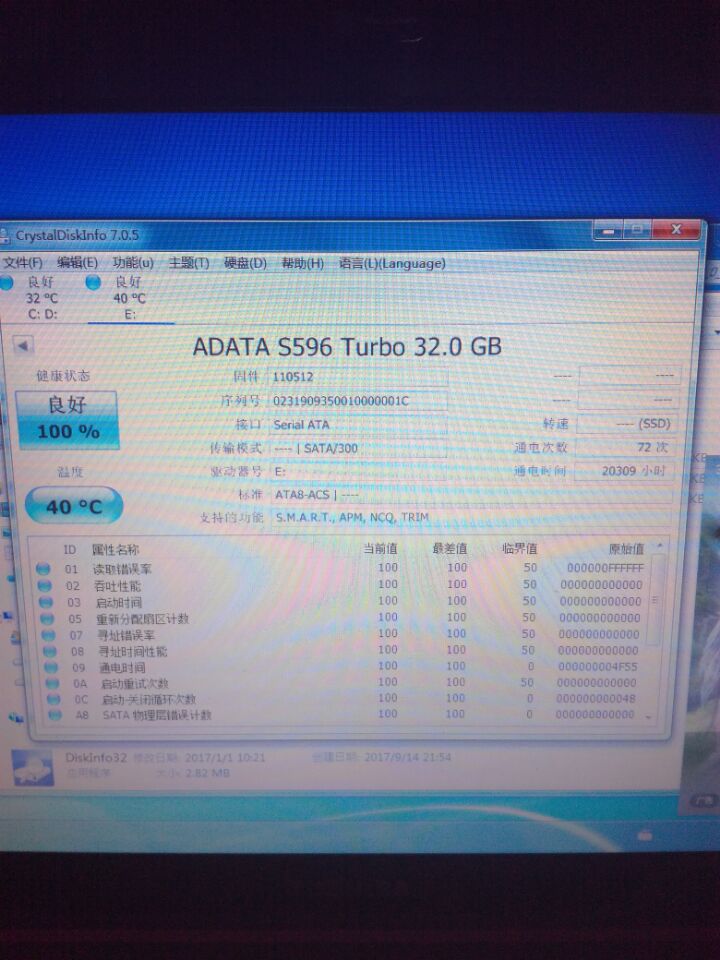Click the attribute list scrollbar thumb
Image resolution: width=720 pixels, height=960 pixels.
click(x=654, y=600)
